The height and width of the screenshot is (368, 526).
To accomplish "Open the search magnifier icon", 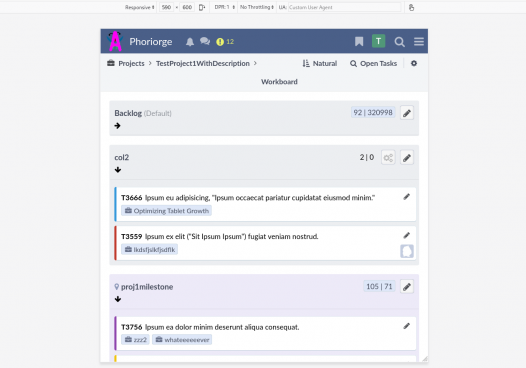I will coord(399,42).
